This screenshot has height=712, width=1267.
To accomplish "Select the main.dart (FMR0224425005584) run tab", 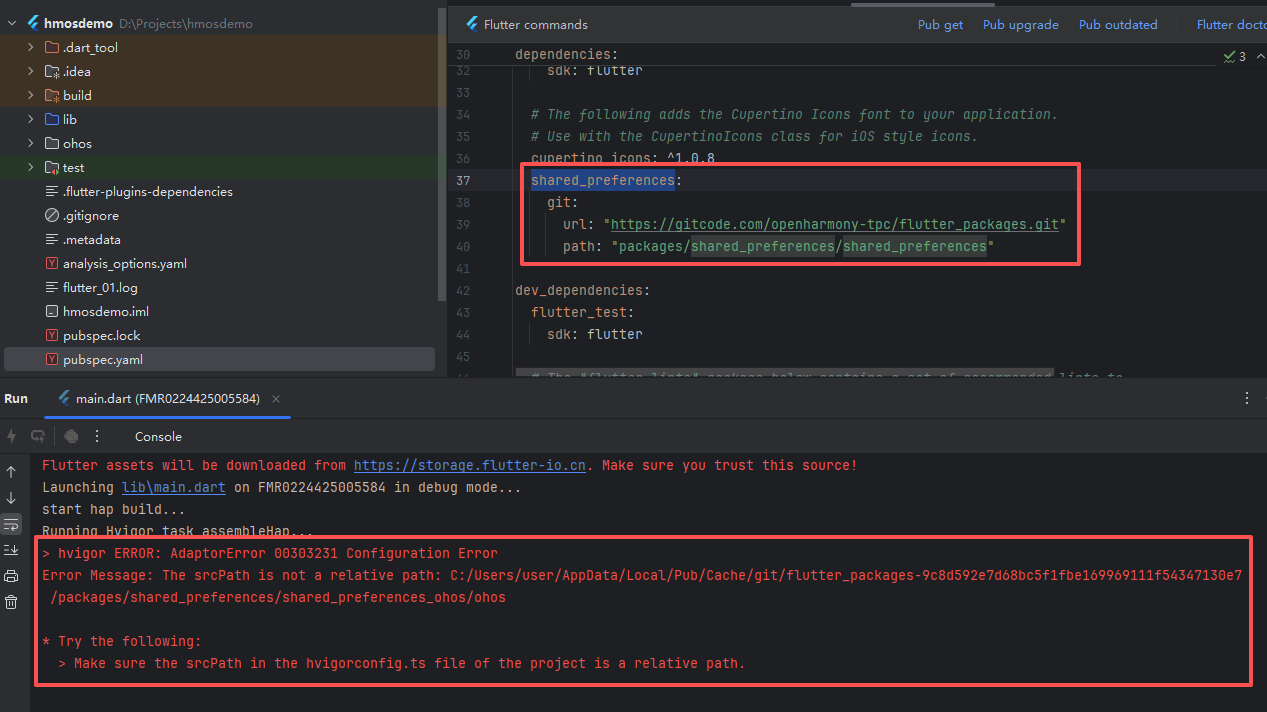I will point(168,398).
